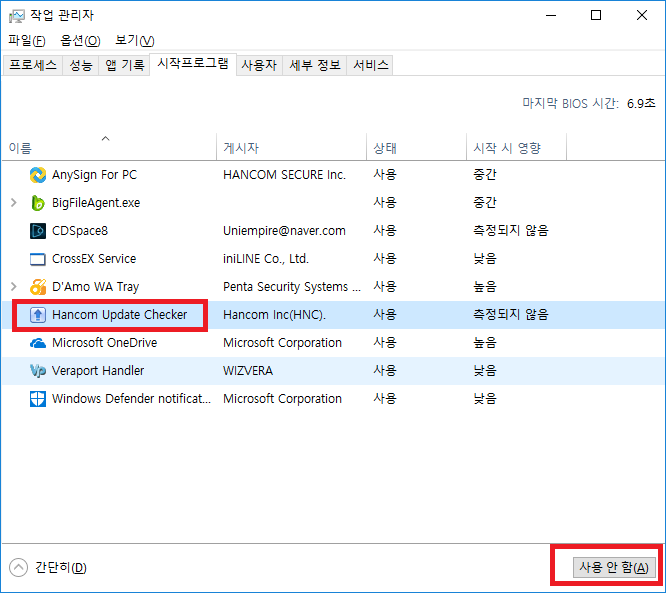Expand the D'Amo WA Tray row
The image size is (666, 593).
14,287
